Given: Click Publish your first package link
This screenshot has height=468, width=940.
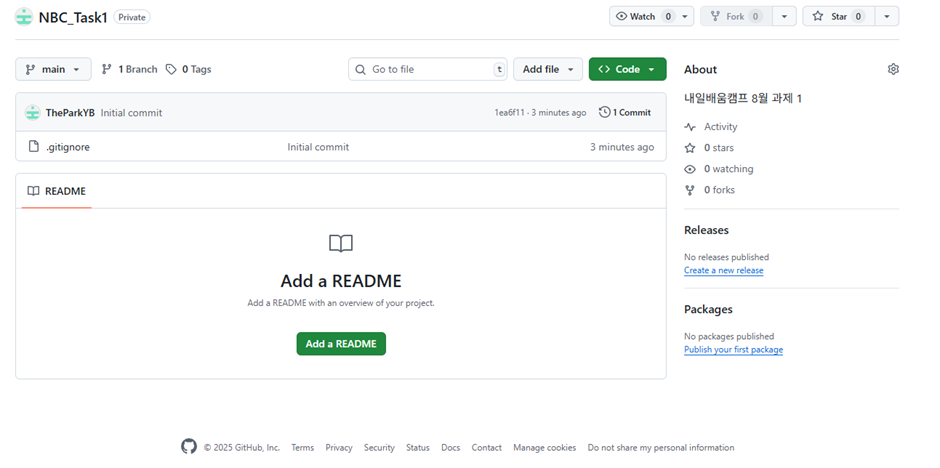Looking at the screenshot, I should tap(733, 349).
